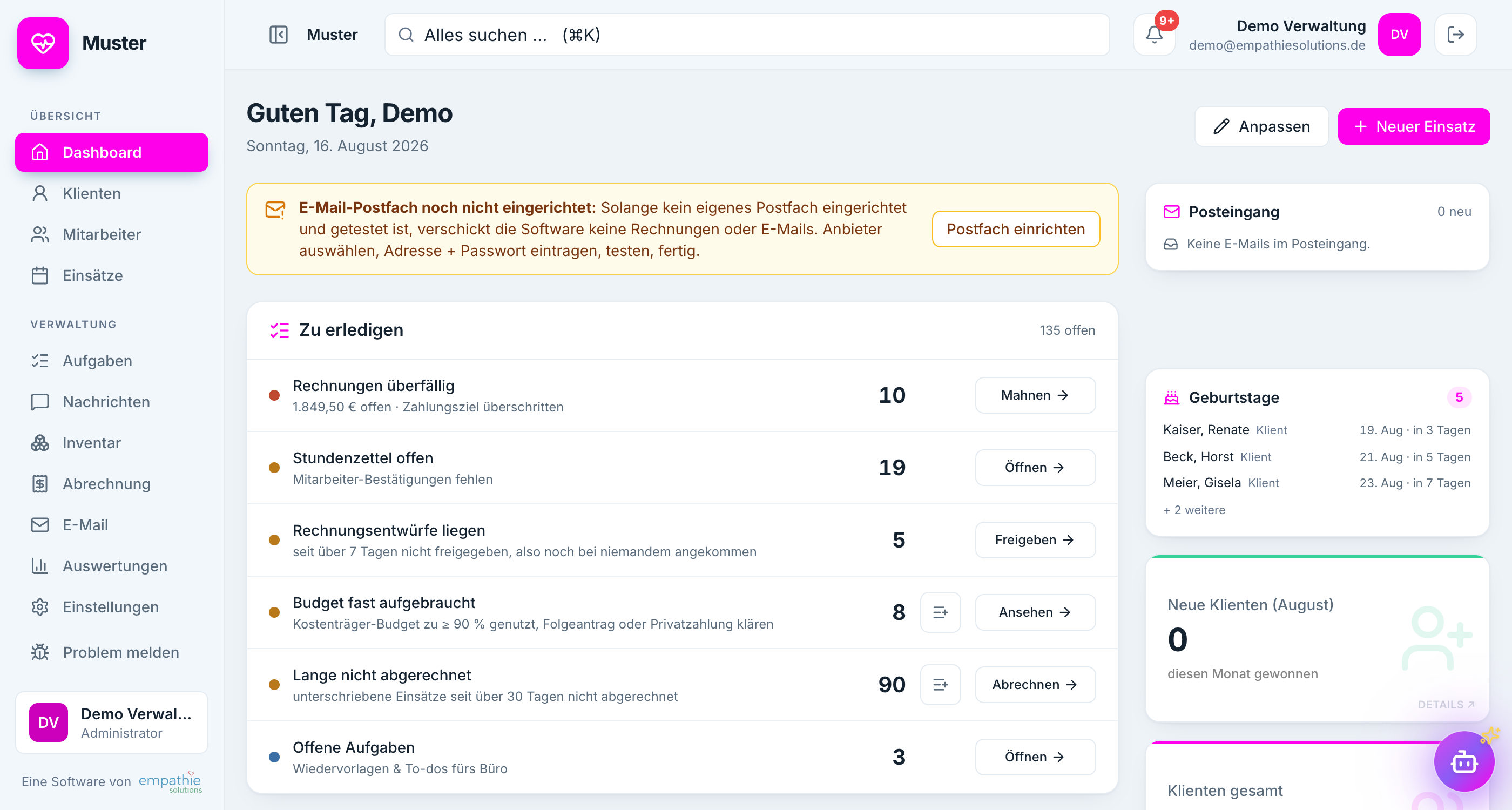Open Abrechnung section
Image resolution: width=1512 pixels, height=810 pixels.
112,484
